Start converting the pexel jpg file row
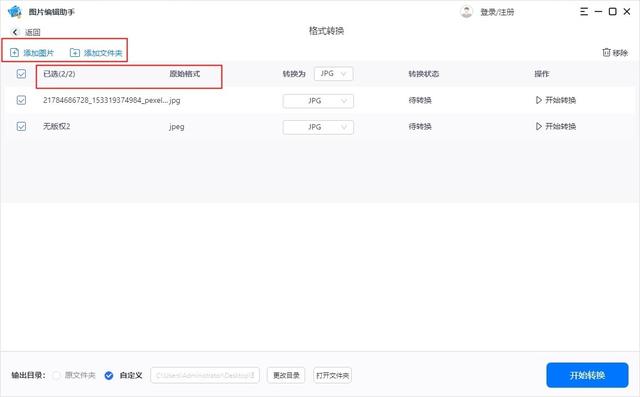640x397 pixels. (x=556, y=100)
